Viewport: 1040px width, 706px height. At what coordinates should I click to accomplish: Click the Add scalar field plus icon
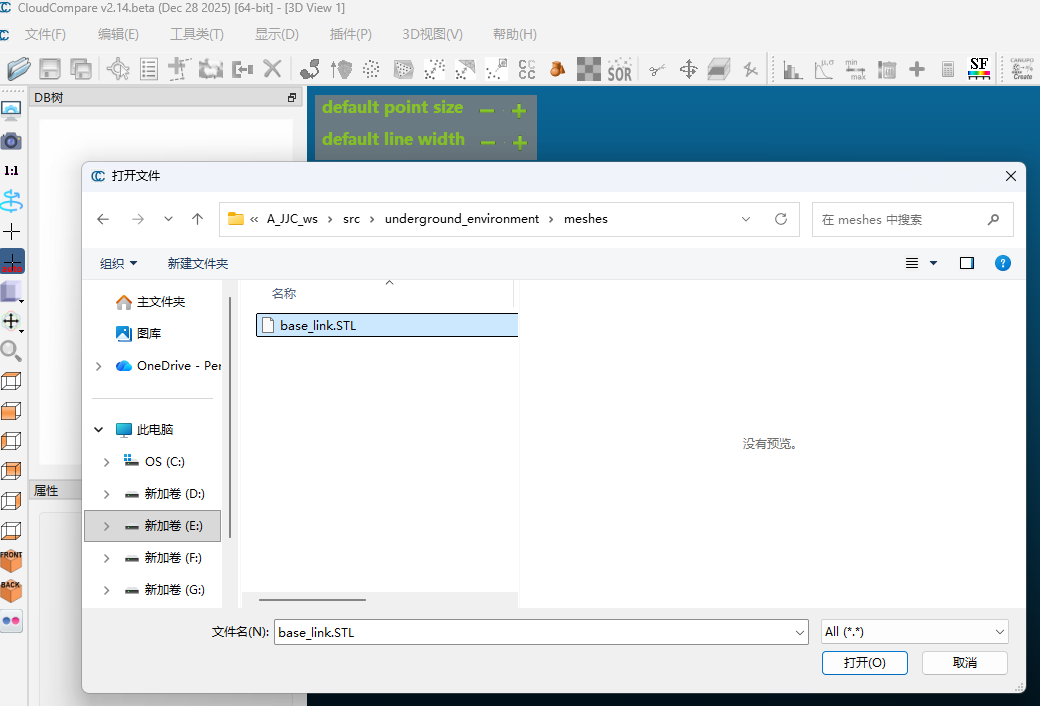click(x=917, y=69)
